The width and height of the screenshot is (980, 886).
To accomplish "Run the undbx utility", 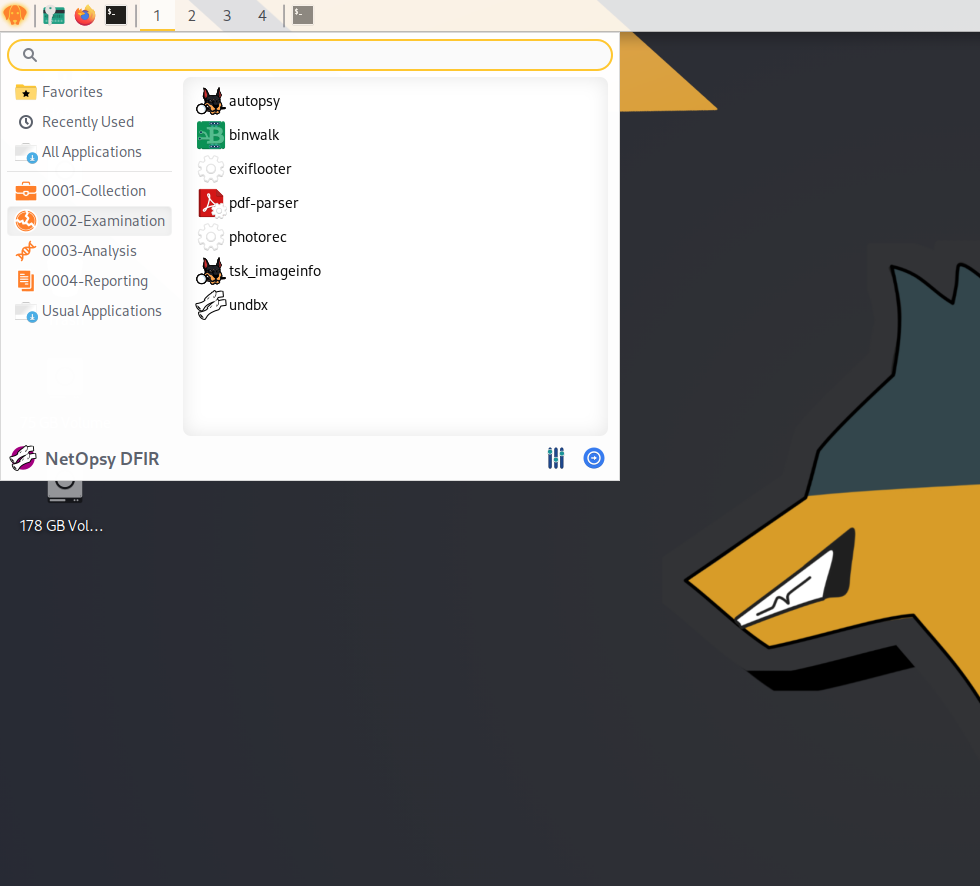I will [248, 305].
